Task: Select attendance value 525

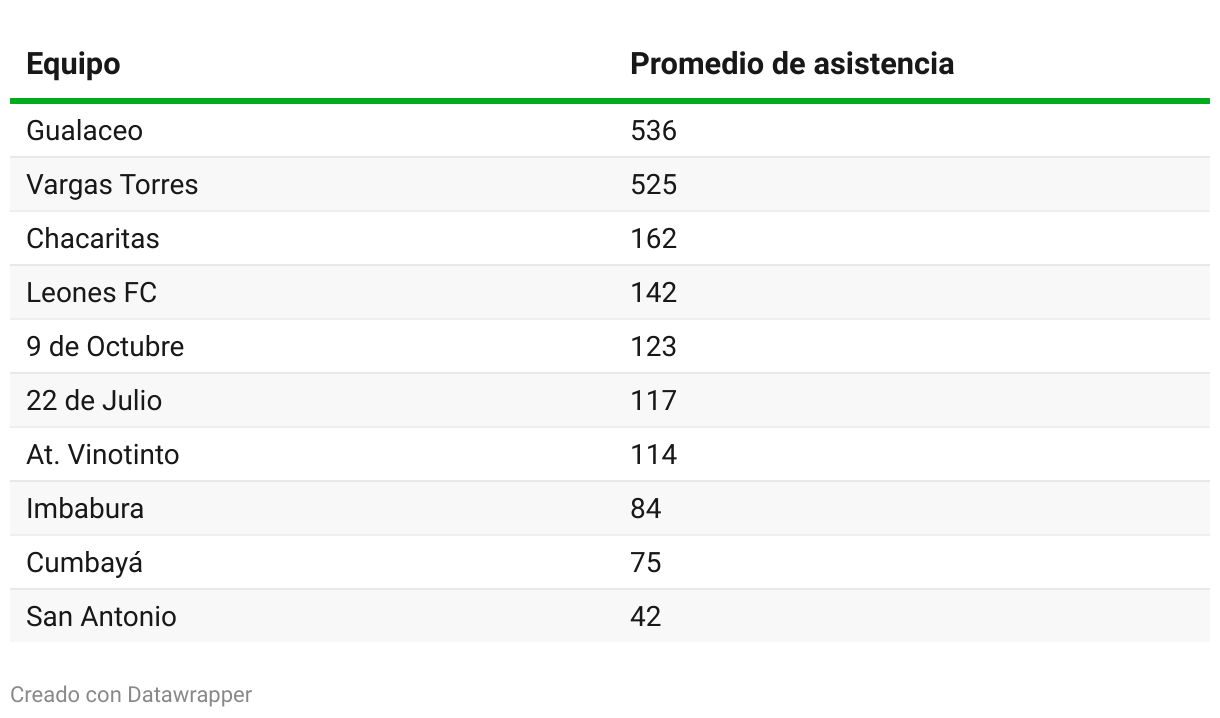Action: [654, 185]
